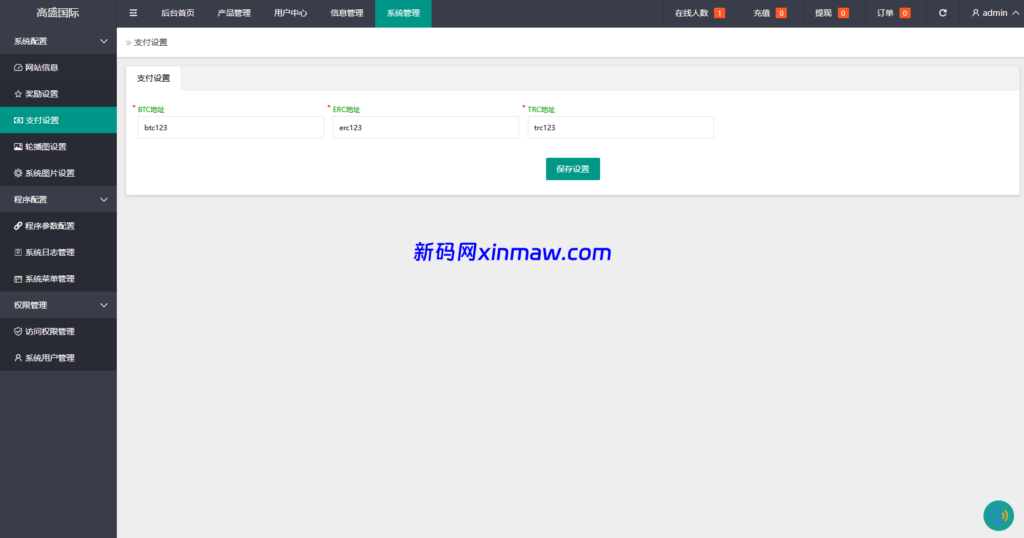The image size is (1024, 538).
Task: Open 程序参数配置 in the sidebar
Action: coord(58,226)
